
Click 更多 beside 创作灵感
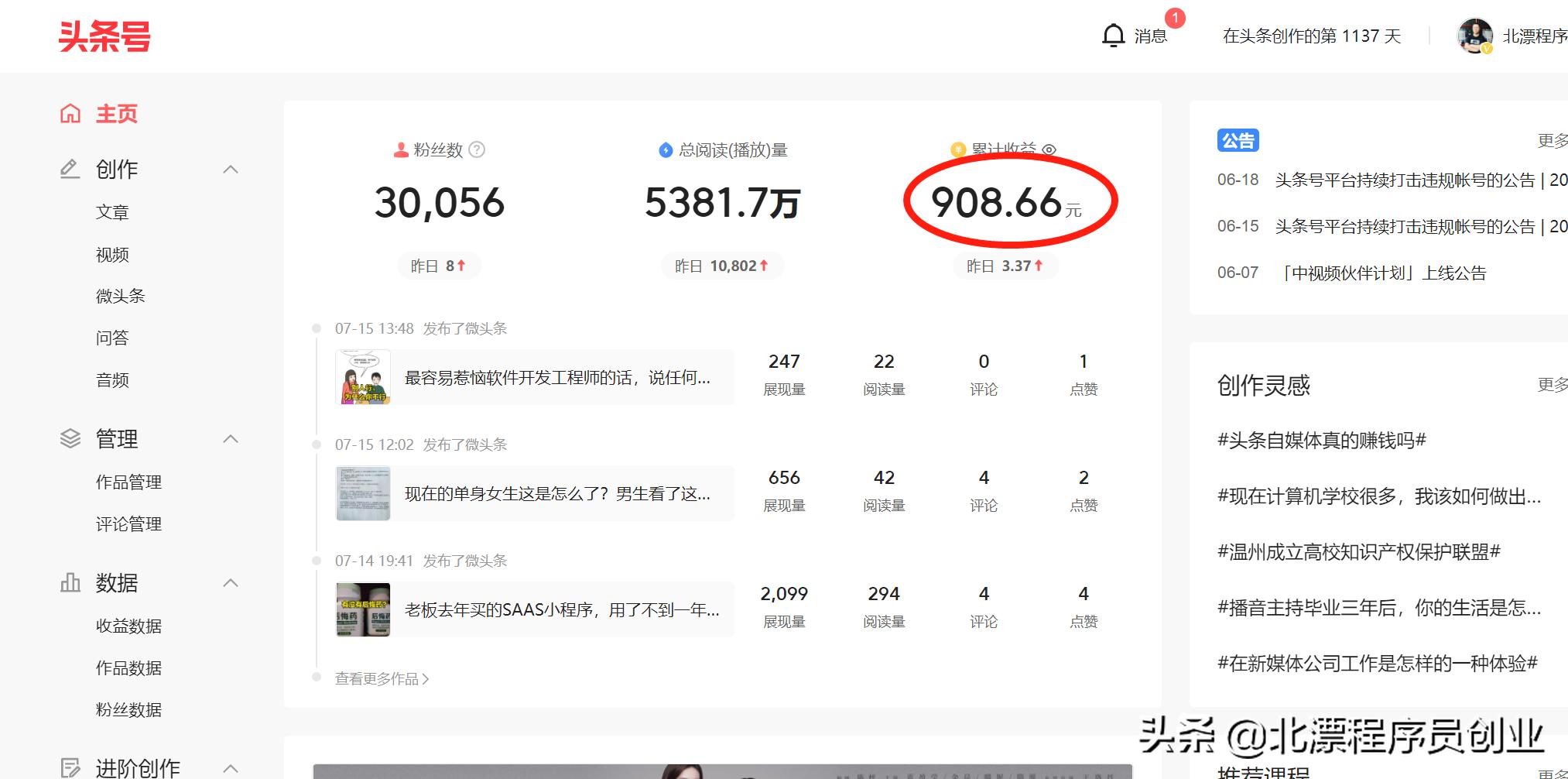(1553, 385)
